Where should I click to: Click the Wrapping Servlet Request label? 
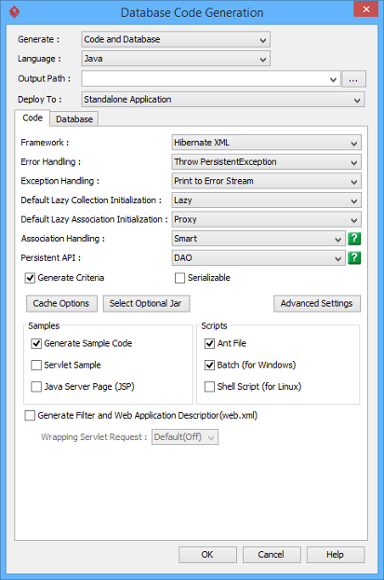(x=94, y=437)
